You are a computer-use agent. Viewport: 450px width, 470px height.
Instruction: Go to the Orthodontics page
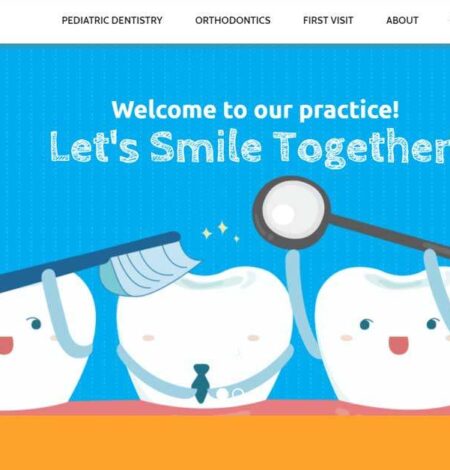tap(233, 20)
